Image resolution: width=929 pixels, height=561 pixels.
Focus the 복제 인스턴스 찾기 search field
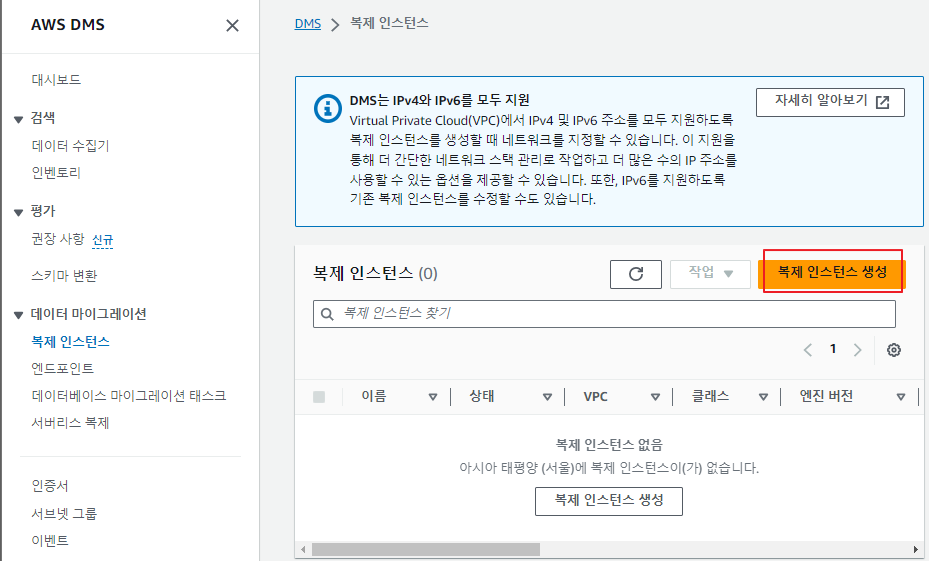[x=604, y=314]
